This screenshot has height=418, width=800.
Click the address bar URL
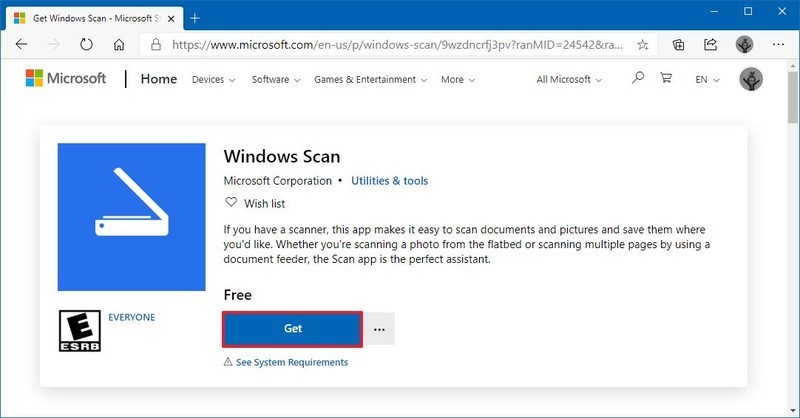pyautogui.click(x=397, y=45)
